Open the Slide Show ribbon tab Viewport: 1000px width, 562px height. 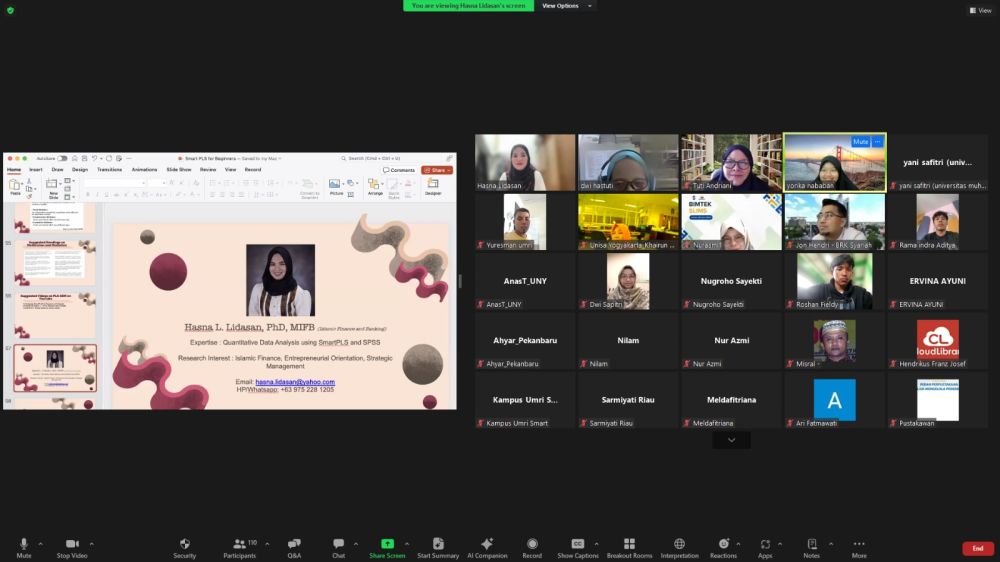point(178,170)
